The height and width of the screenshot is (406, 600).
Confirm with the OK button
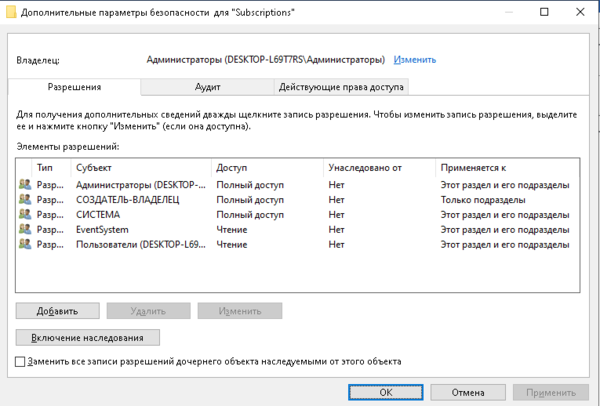pyautogui.click(x=386, y=392)
